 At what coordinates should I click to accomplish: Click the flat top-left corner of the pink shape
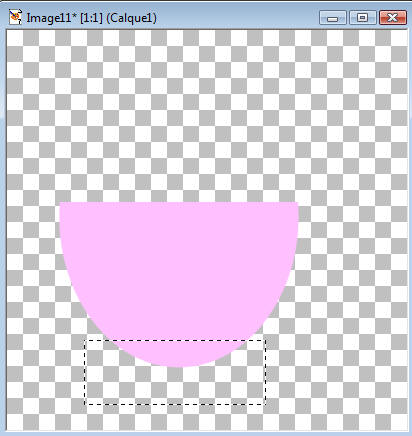pos(60,202)
